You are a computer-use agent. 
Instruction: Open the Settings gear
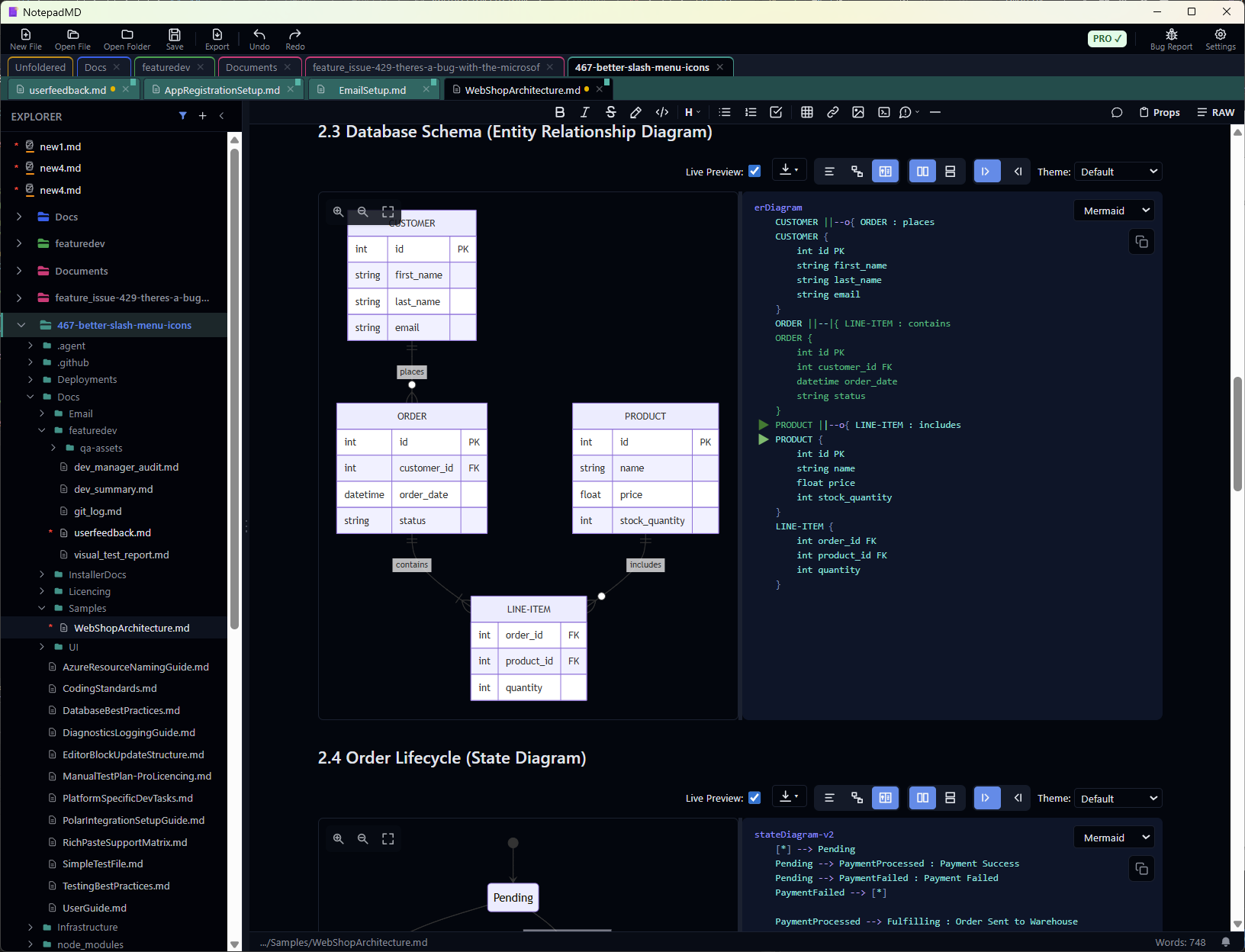click(1220, 39)
